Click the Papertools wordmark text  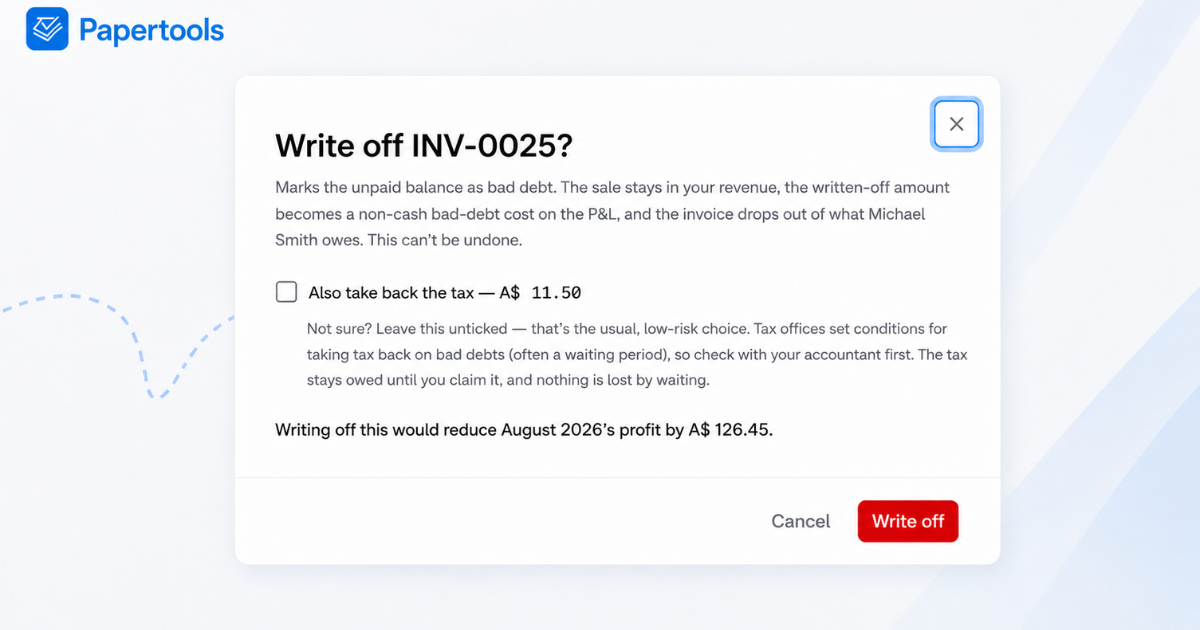tap(151, 30)
